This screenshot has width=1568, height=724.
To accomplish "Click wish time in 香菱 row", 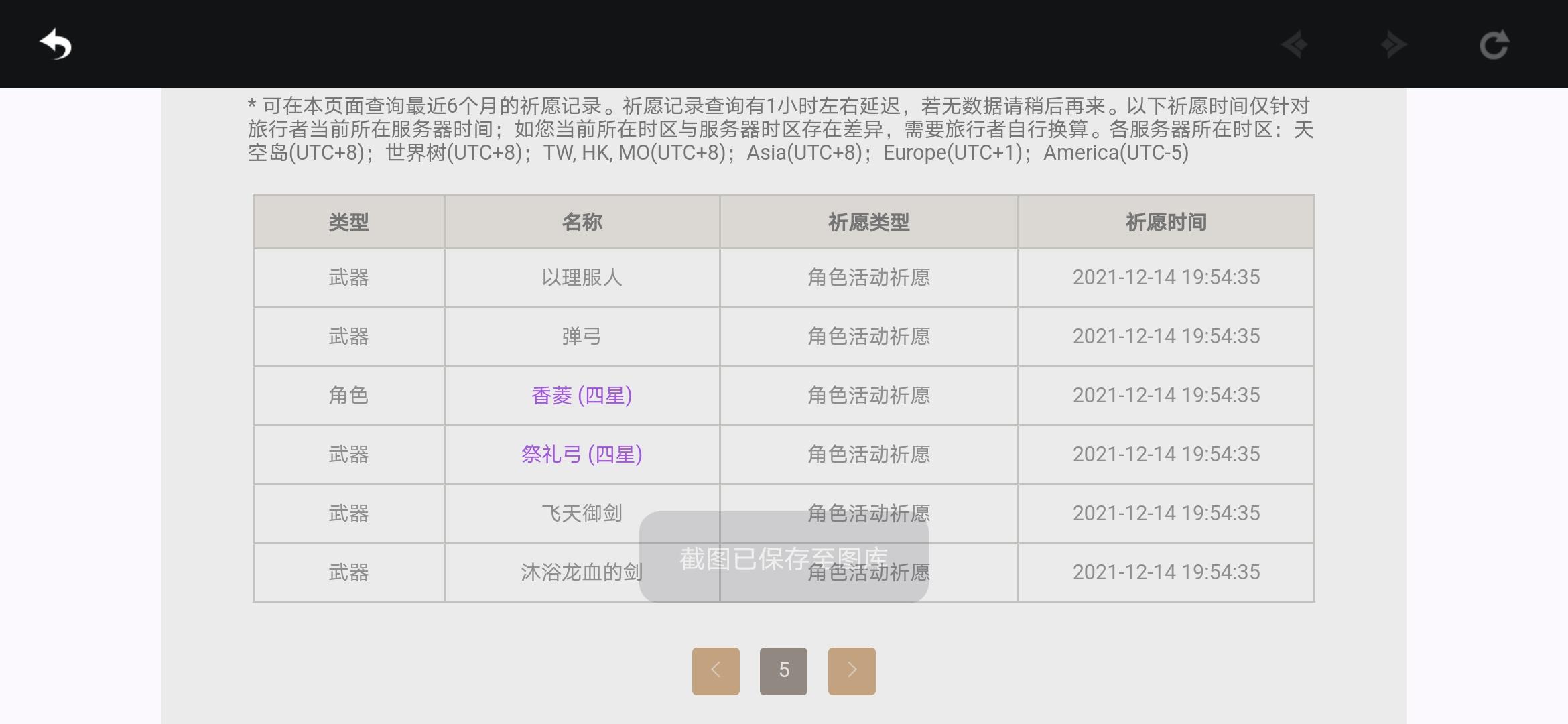I will pos(1166,396).
